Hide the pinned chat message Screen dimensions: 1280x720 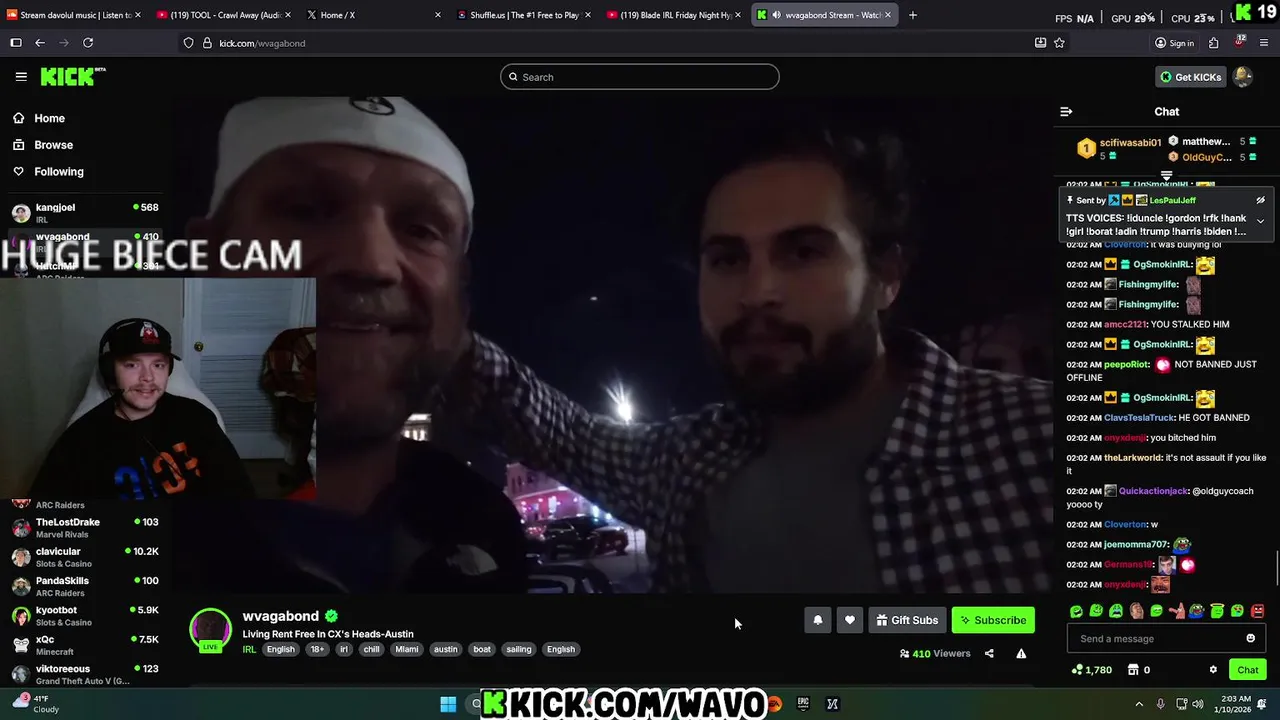coord(1260,200)
